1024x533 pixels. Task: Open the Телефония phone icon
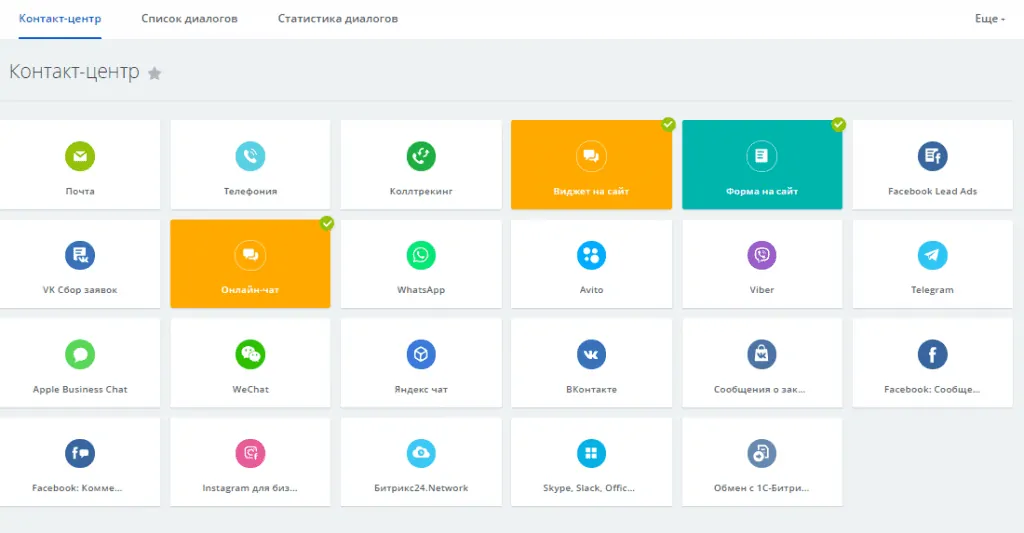(250, 156)
